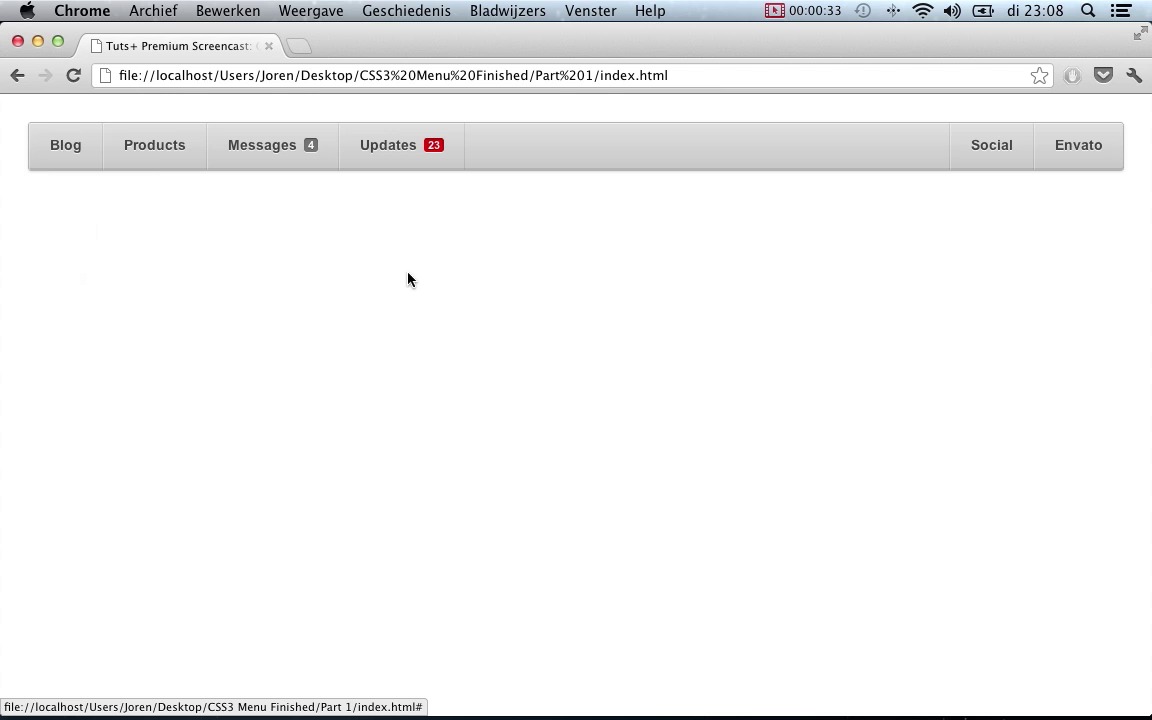This screenshot has width=1152, height=720.
Task: Click the Social navigation link
Action: (992, 145)
